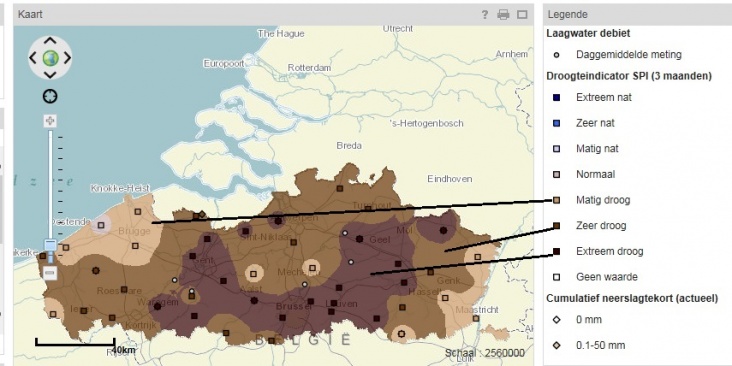The height and width of the screenshot is (366, 732).
Task: Activate the locate target crosshair icon
Action: click(50, 96)
